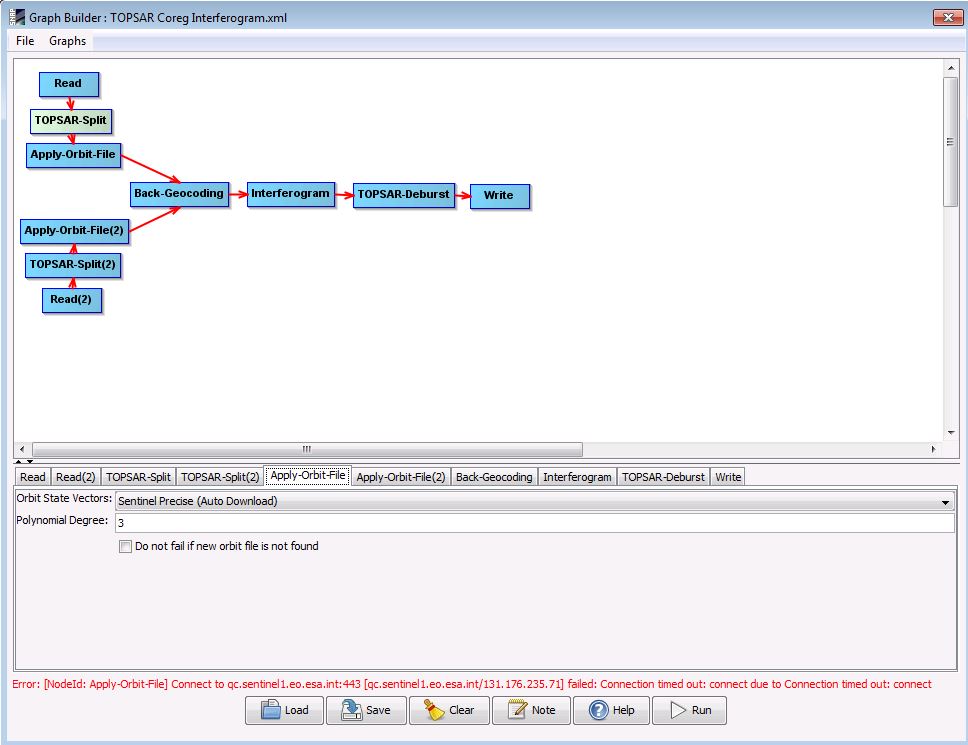Click the Clear button's broom icon
The width and height of the screenshot is (968, 745).
(434, 710)
